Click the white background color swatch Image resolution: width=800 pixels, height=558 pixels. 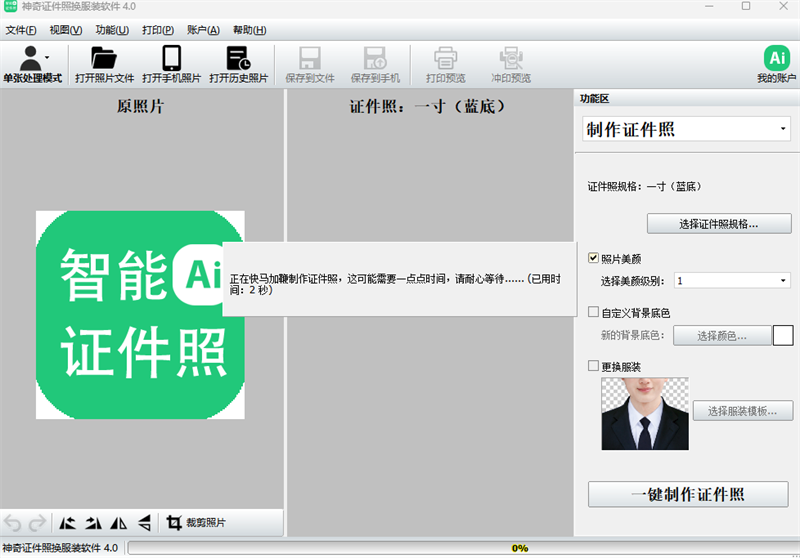(783, 335)
